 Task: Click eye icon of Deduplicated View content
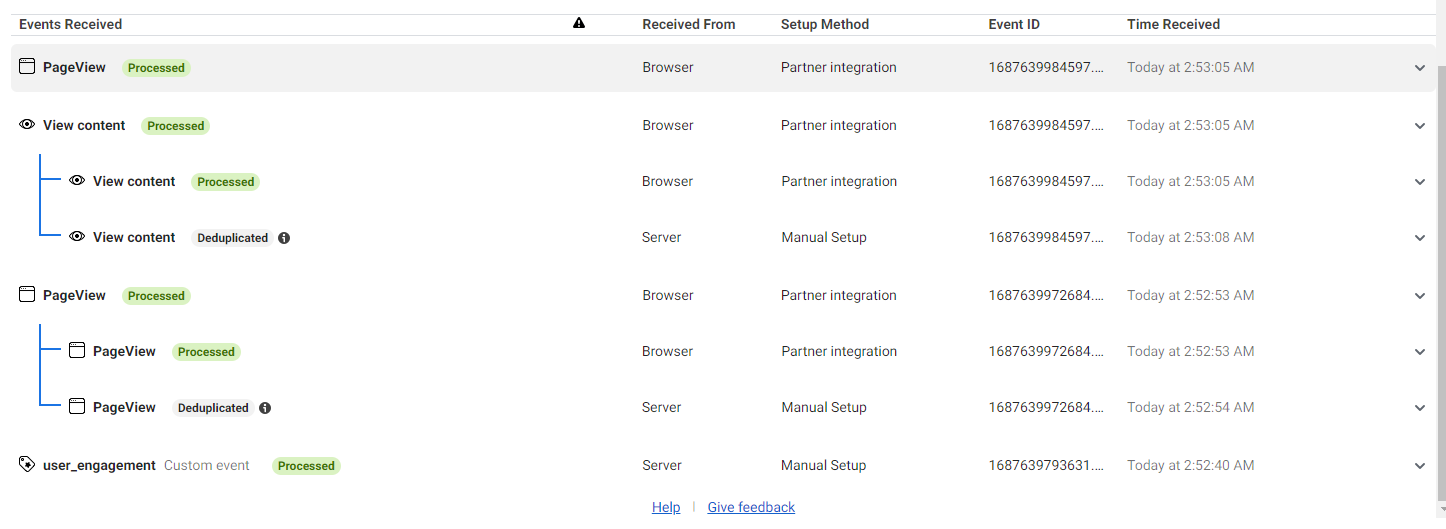click(77, 237)
